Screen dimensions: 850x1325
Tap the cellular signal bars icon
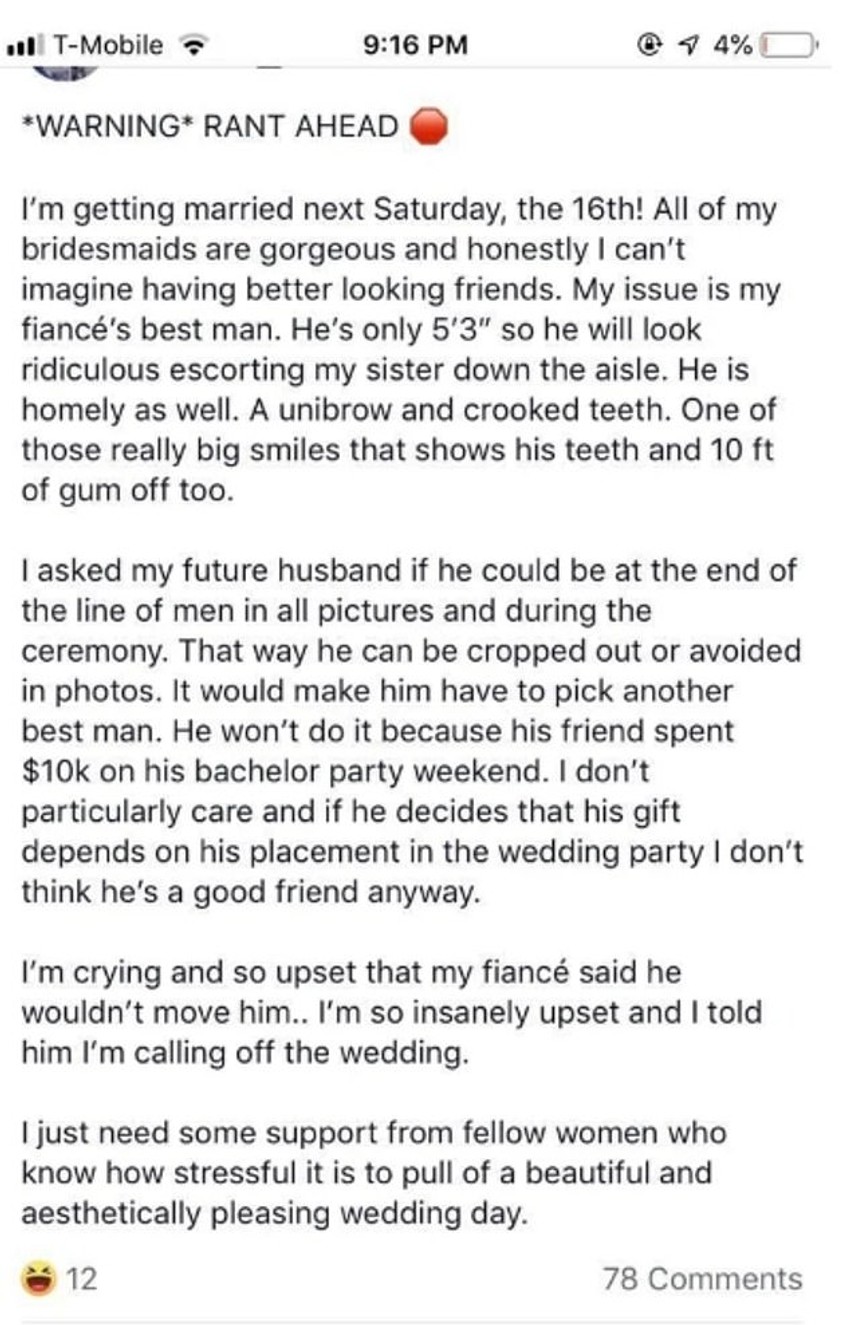coord(27,45)
